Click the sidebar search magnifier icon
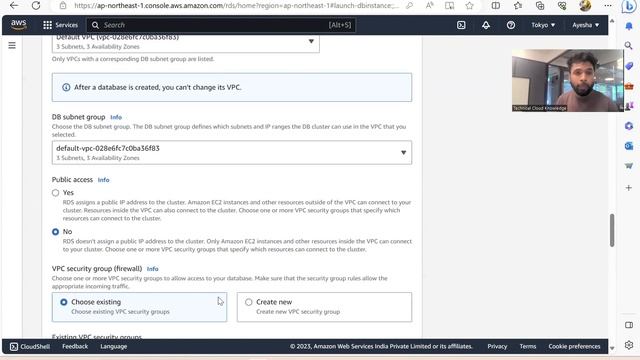 pyautogui.click(x=629, y=45)
